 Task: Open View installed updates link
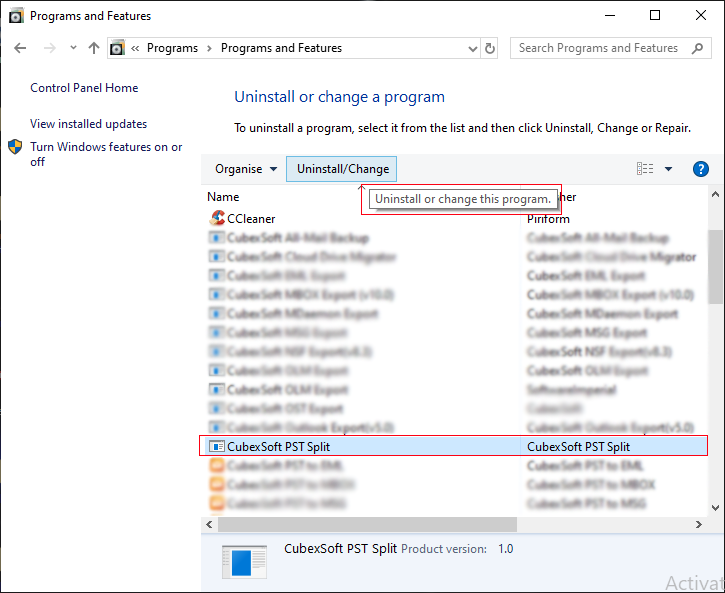coord(88,124)
